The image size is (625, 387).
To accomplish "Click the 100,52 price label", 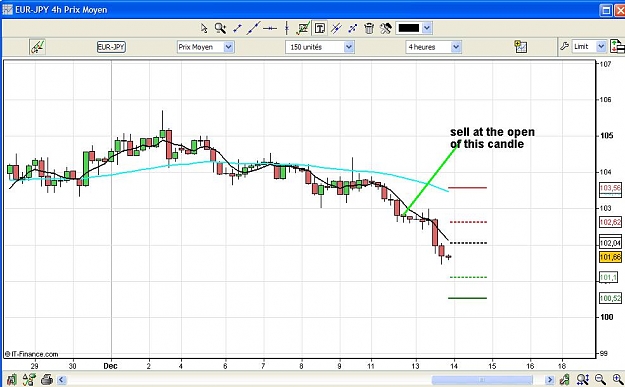I will (x=610, y=298).
